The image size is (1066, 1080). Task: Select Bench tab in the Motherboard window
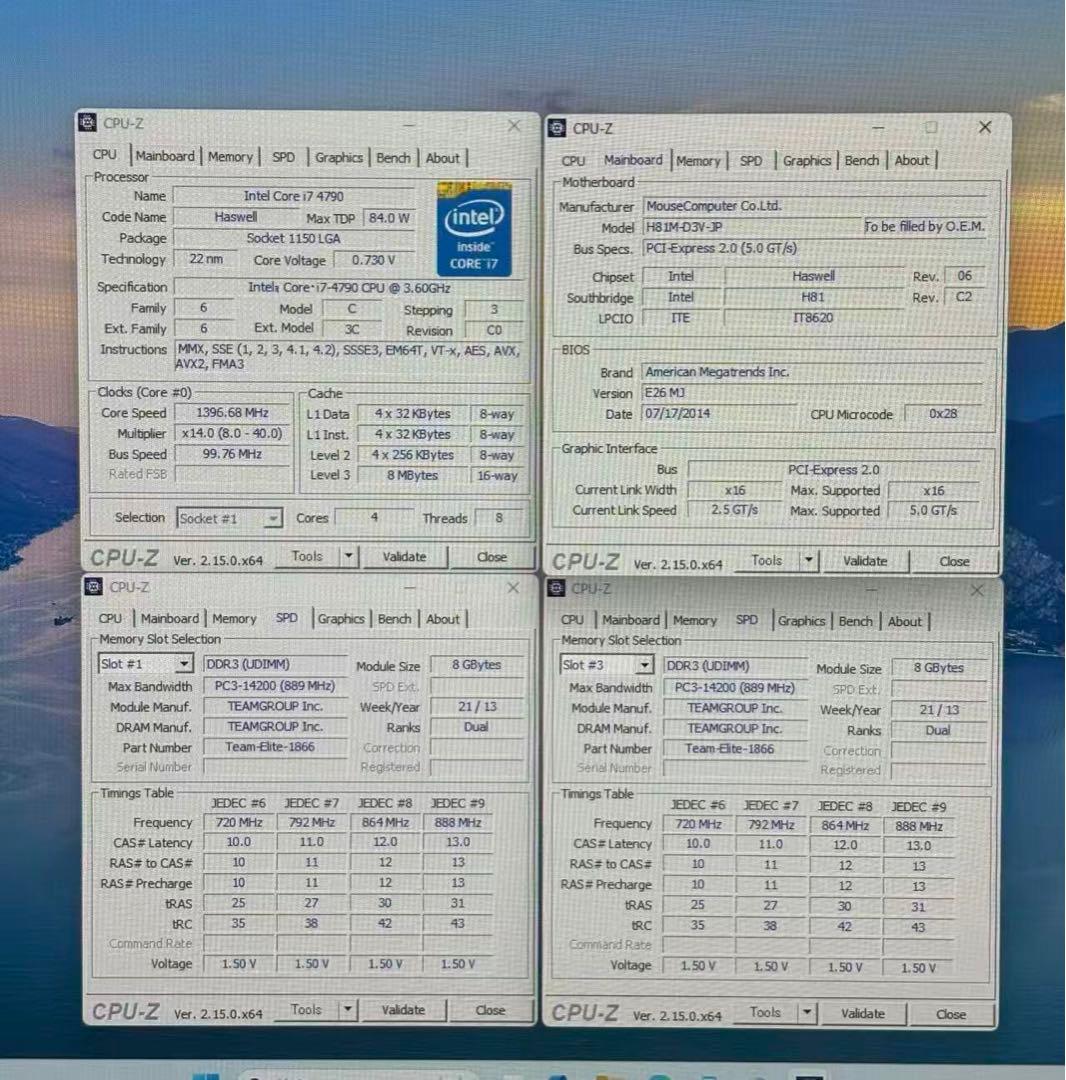pos(862,161)
